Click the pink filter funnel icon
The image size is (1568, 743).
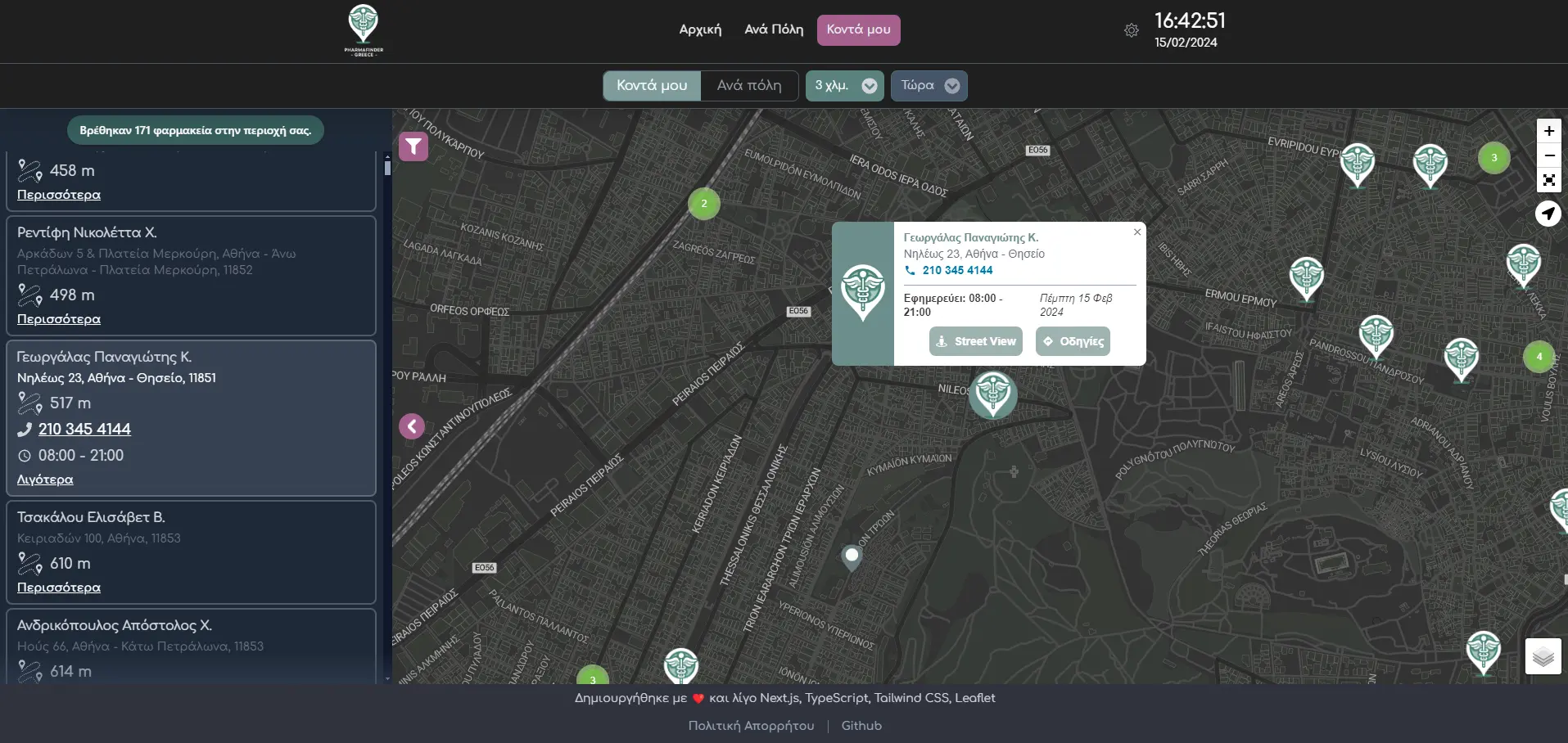413,146
